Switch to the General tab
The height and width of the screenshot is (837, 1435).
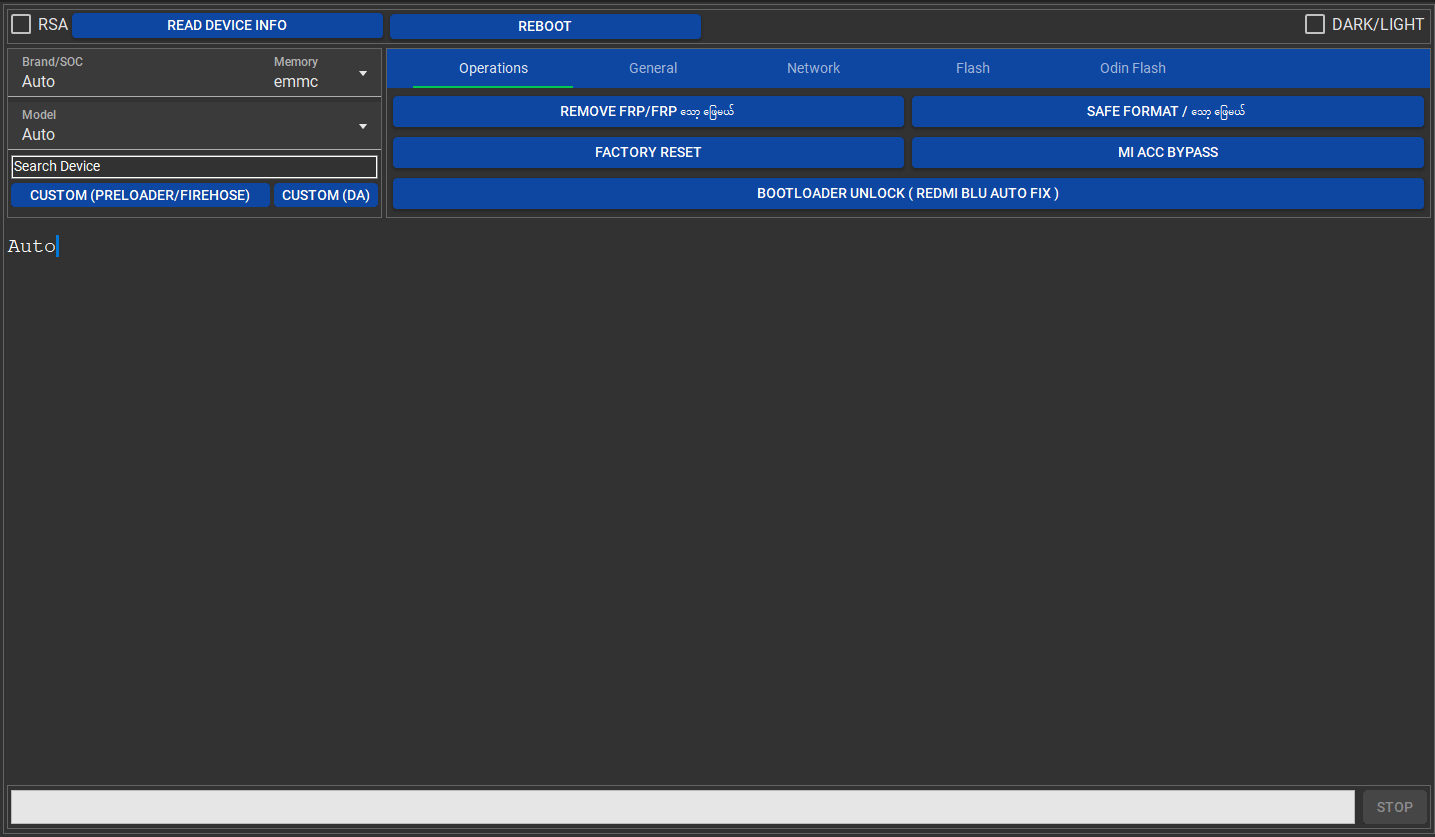(x=653, y=68)
